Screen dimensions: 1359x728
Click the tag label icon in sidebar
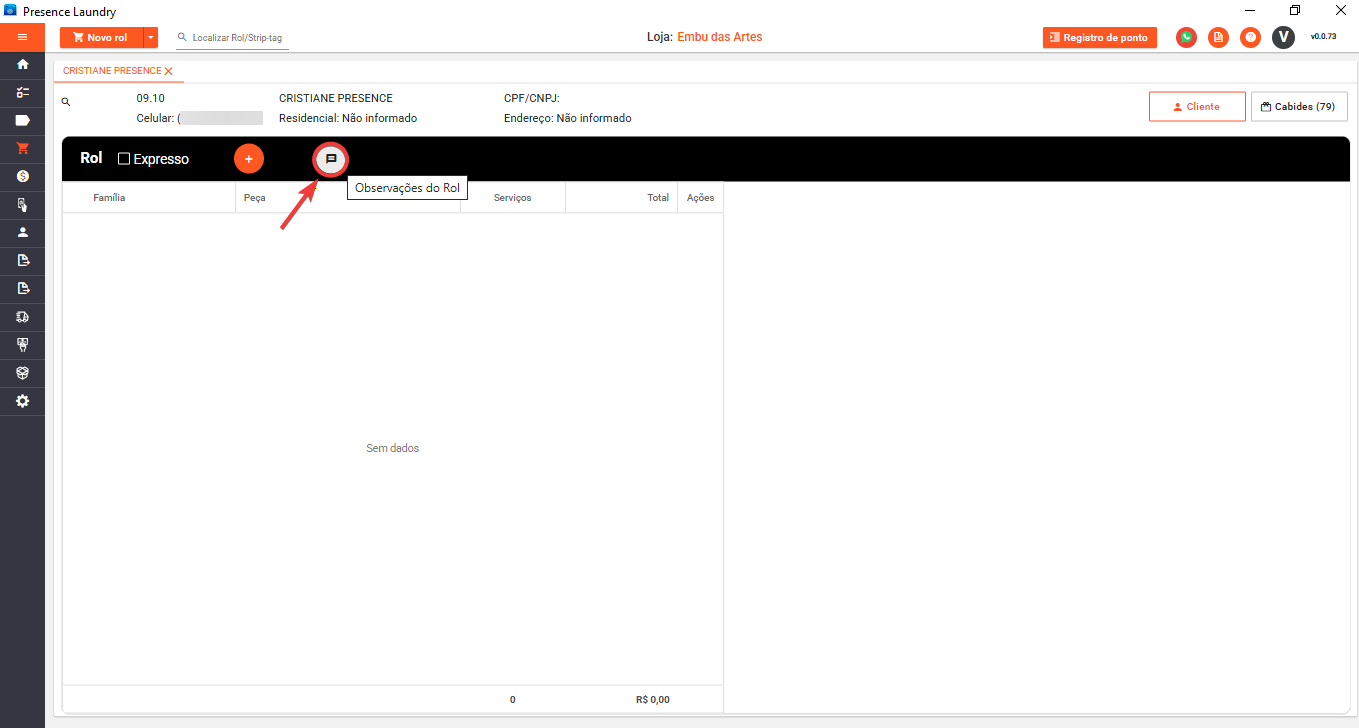pos(22,120)
